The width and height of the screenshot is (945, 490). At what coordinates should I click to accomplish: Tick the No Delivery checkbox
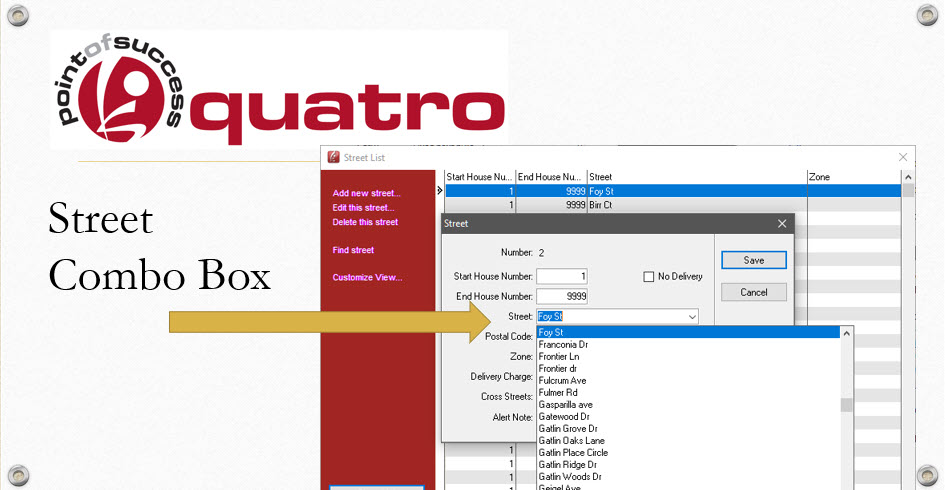[x=648, y=277]
